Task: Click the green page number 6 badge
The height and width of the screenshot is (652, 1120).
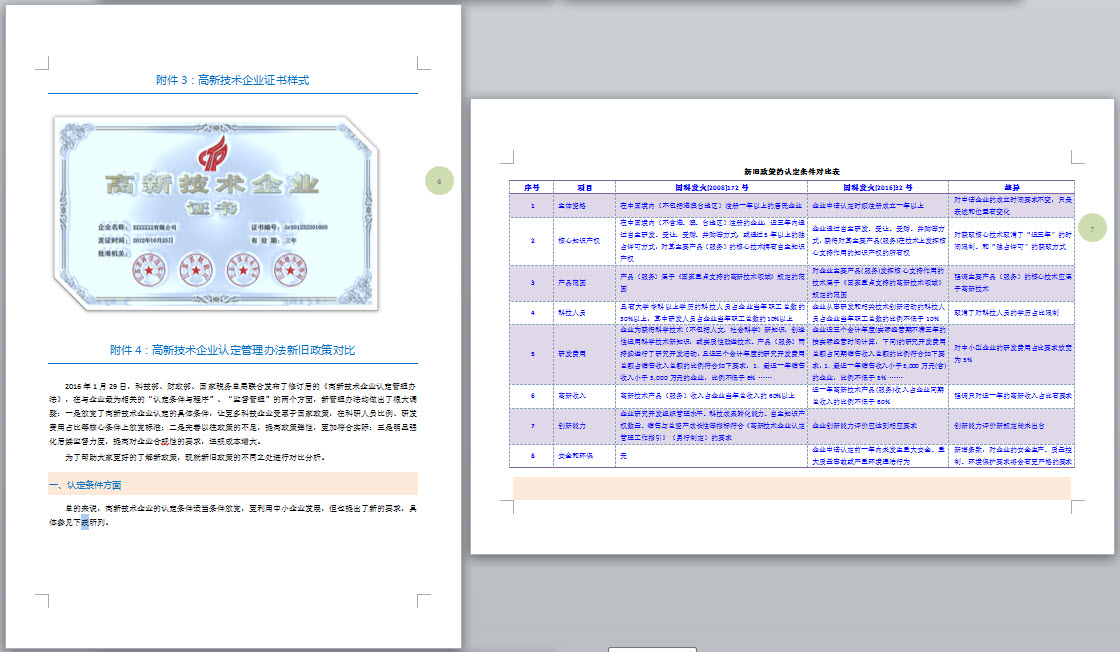Action: coord(439,181)
